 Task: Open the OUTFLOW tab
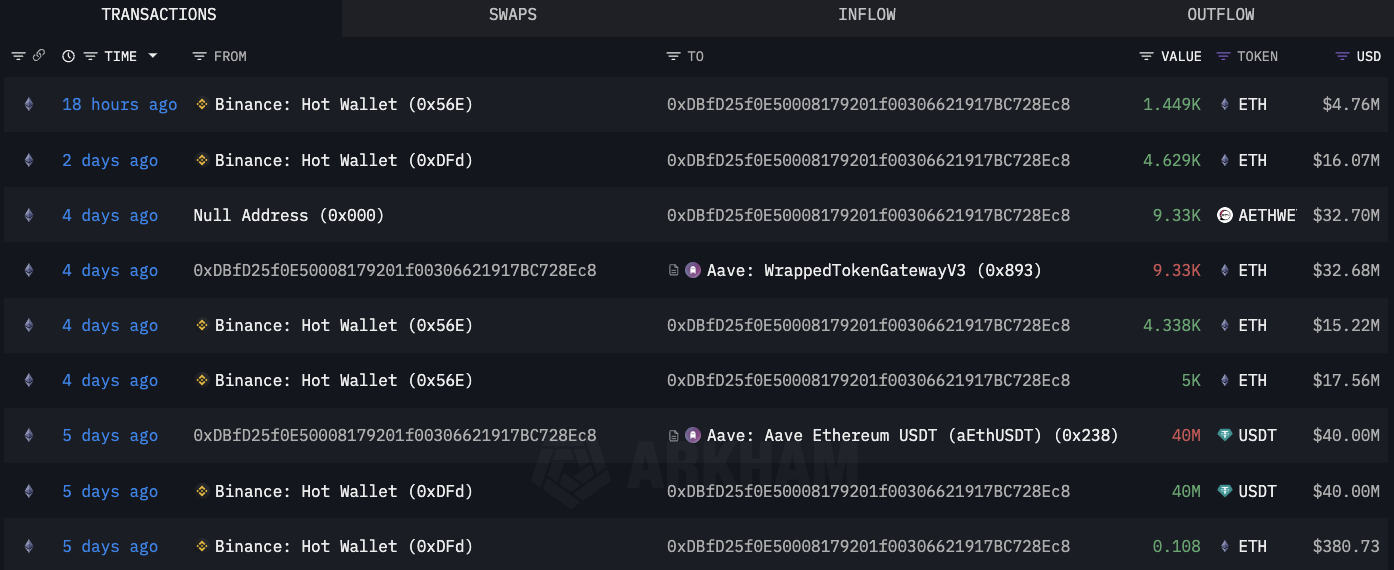coord(1220,15)
